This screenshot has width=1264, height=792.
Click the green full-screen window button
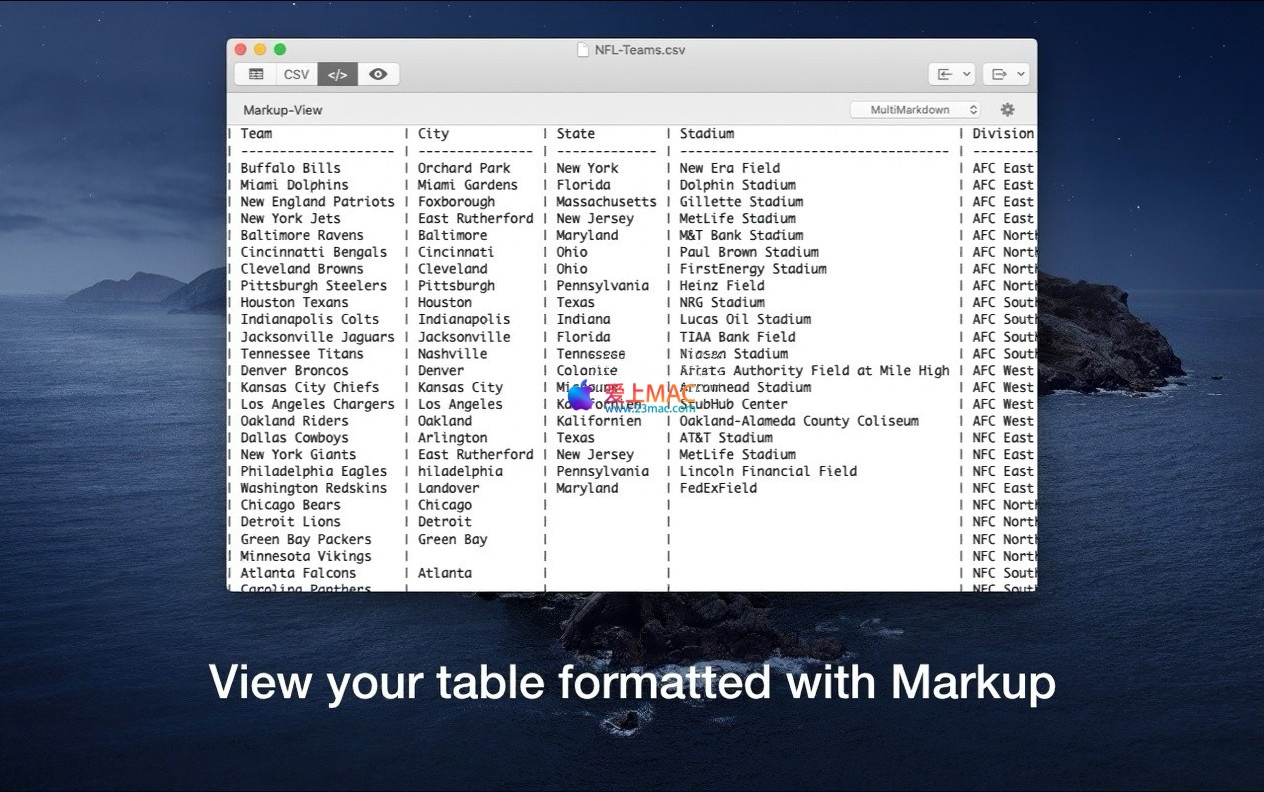[x=280, y=49]
